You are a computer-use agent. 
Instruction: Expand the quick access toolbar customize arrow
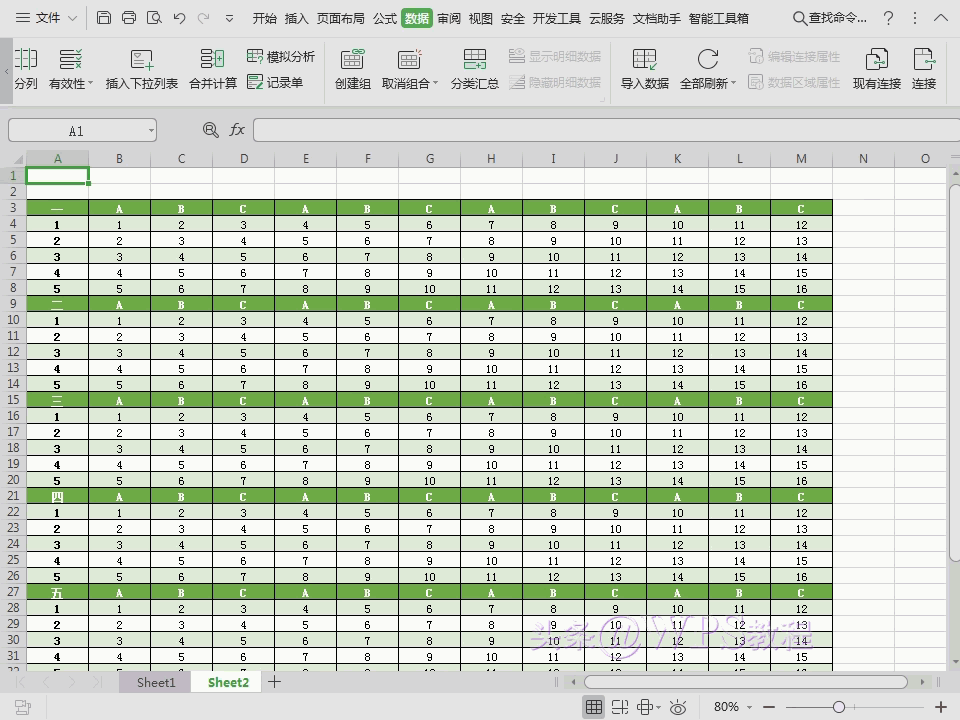[x=229, y=18]
